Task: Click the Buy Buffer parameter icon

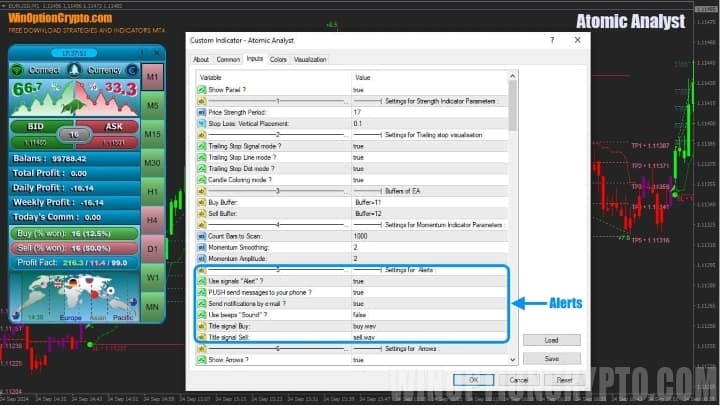Action: click(x=201, y=202)
